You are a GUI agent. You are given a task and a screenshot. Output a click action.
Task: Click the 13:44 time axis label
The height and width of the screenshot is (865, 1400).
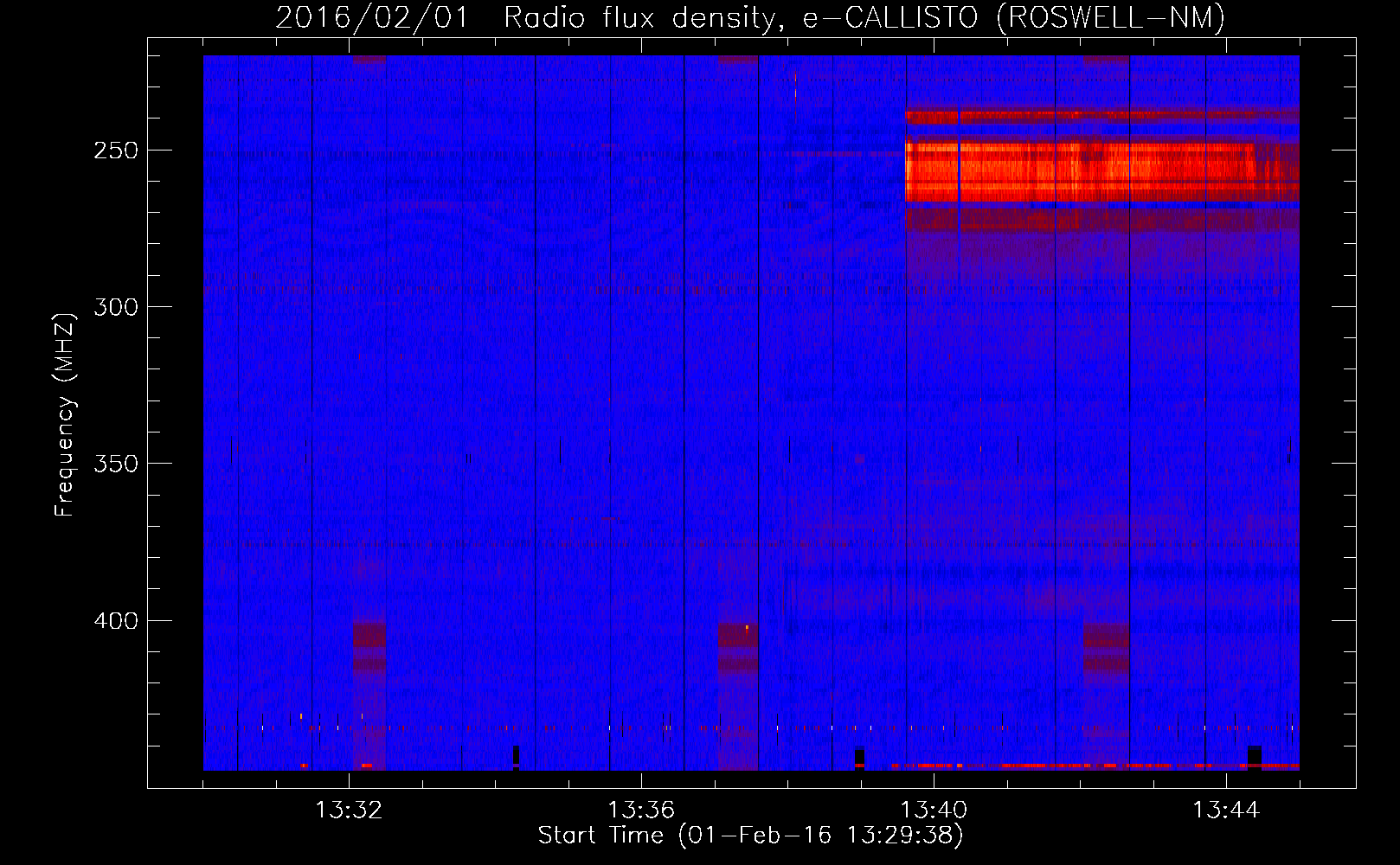tap(1226, 811)
